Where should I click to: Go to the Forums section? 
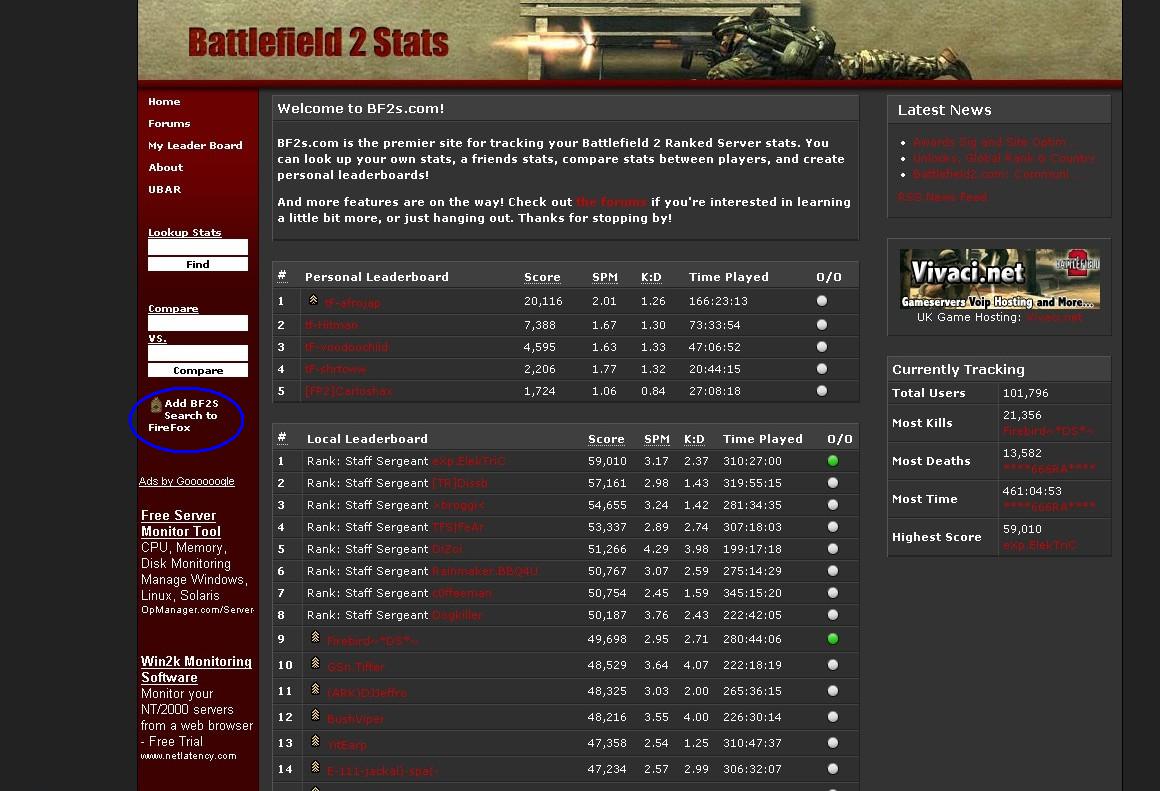(x=169, y=124)
